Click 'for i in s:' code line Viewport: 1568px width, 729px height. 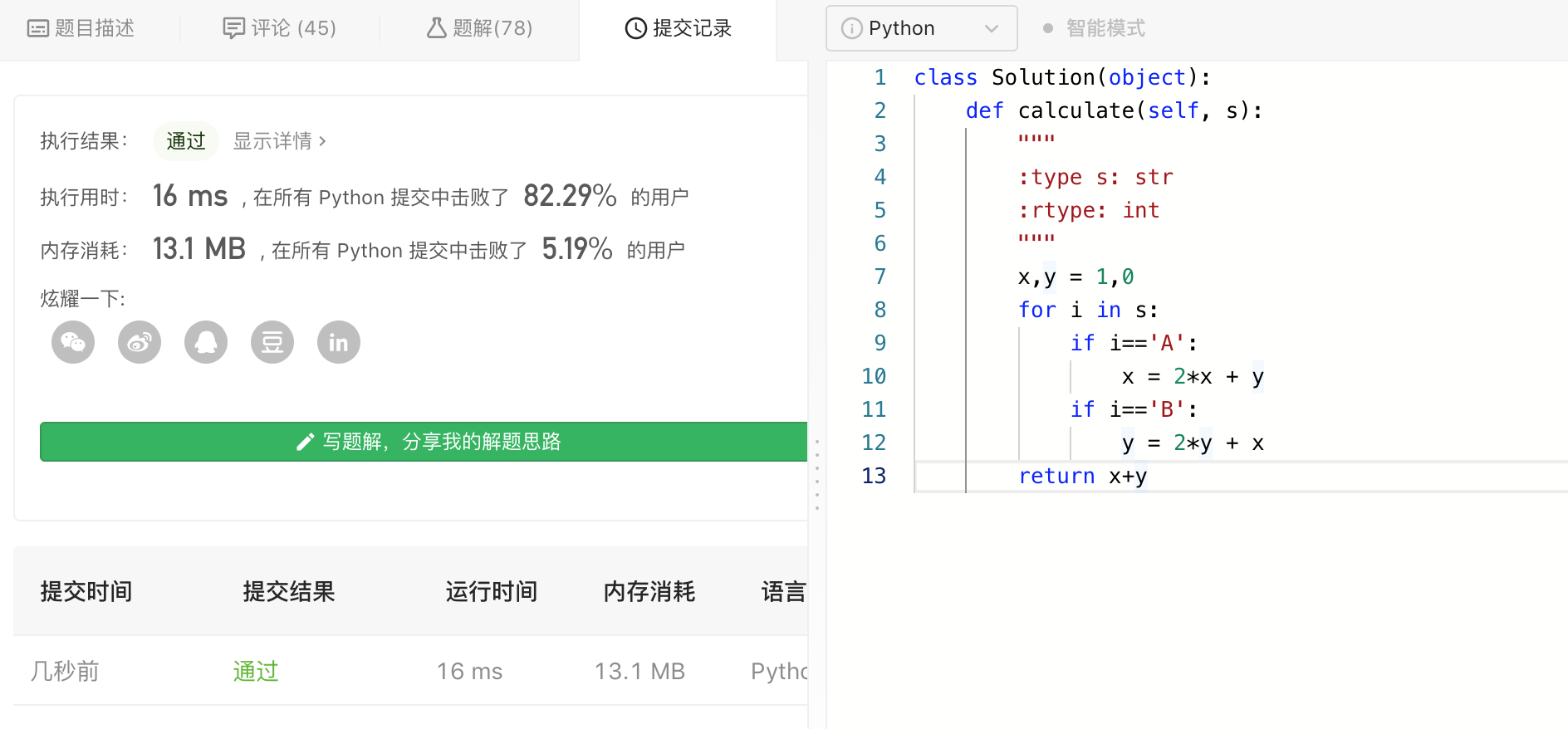[x=1088, y=310]
